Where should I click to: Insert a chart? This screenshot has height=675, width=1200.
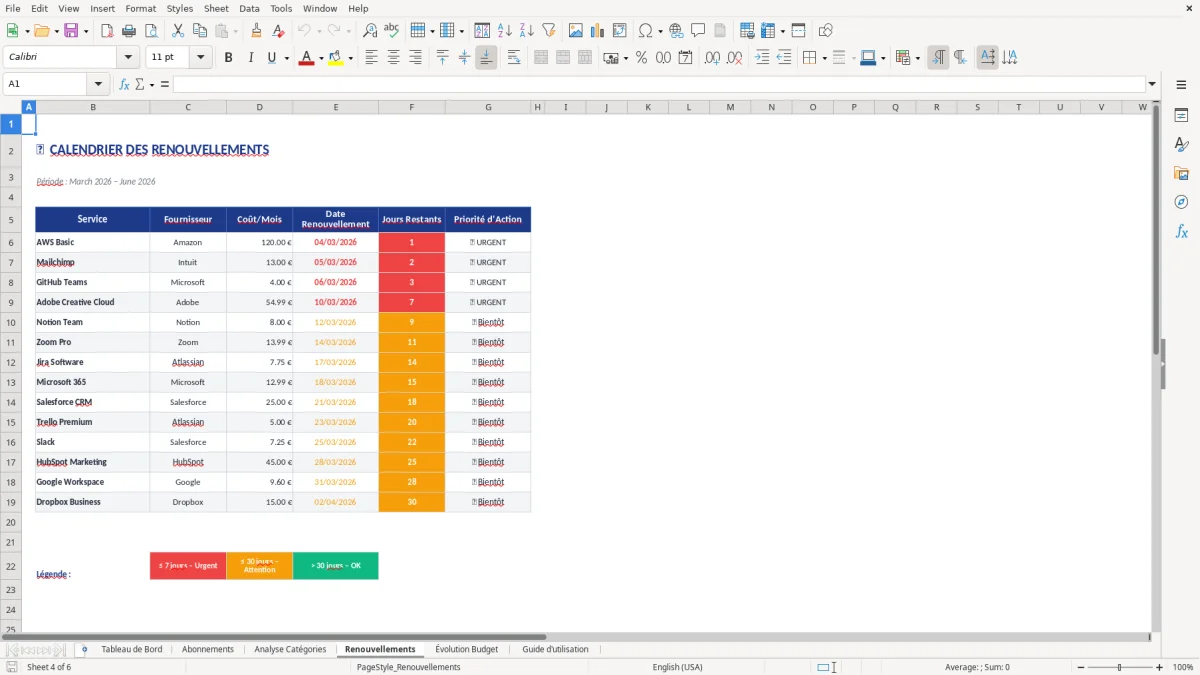(x=597, y=30)
